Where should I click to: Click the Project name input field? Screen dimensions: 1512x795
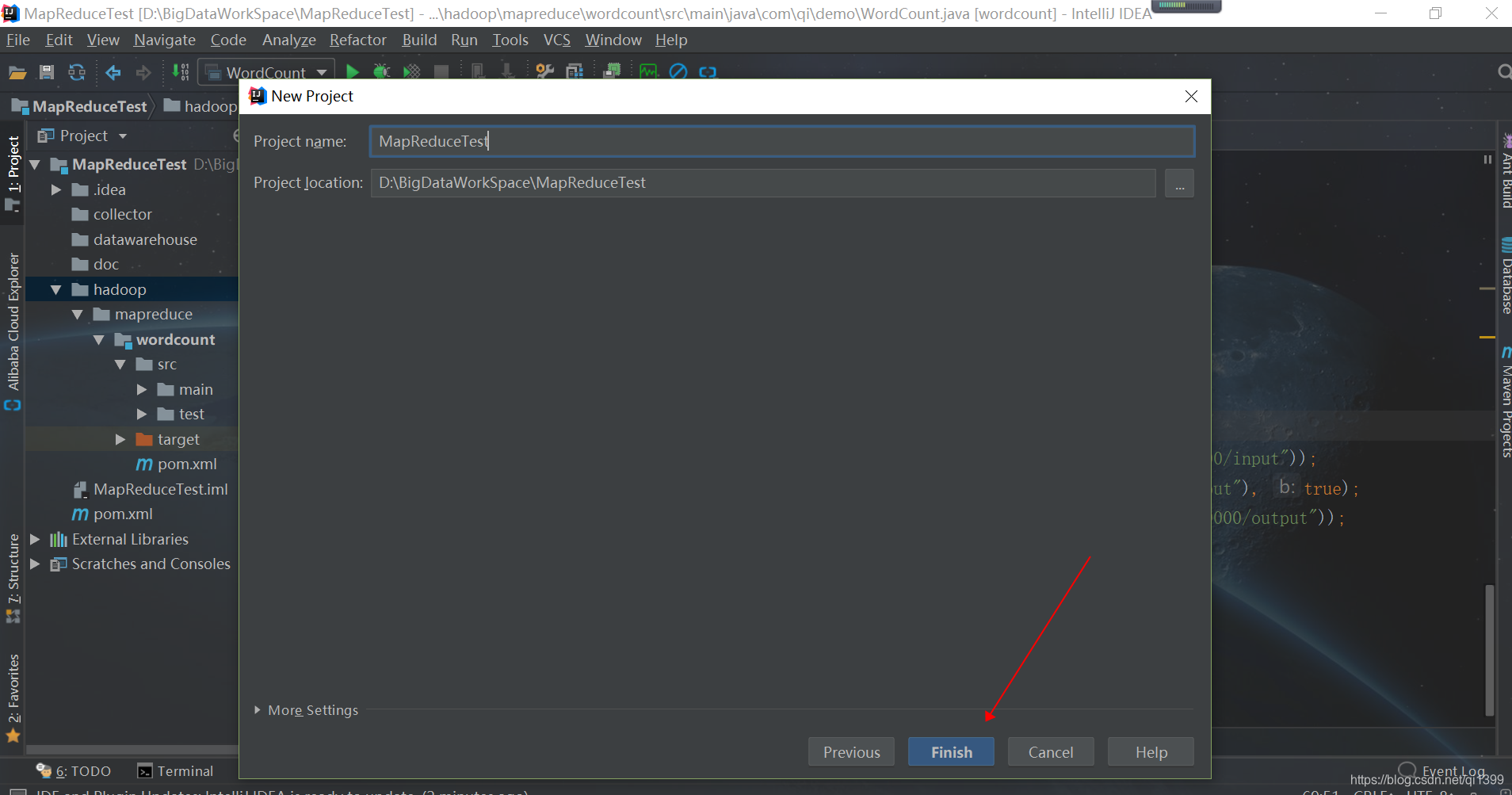coord(782,141)
